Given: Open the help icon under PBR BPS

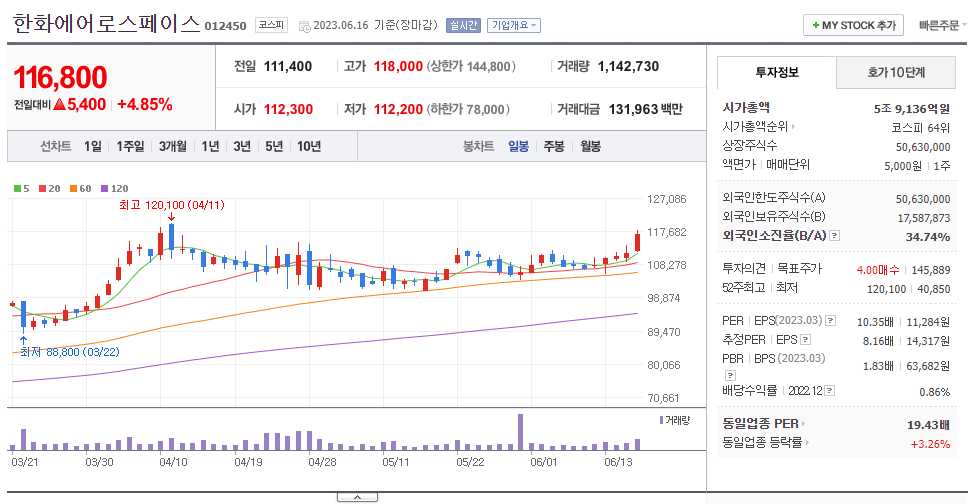Looking at the screenshot, I should pyautogui.click(x=730, y=375).
